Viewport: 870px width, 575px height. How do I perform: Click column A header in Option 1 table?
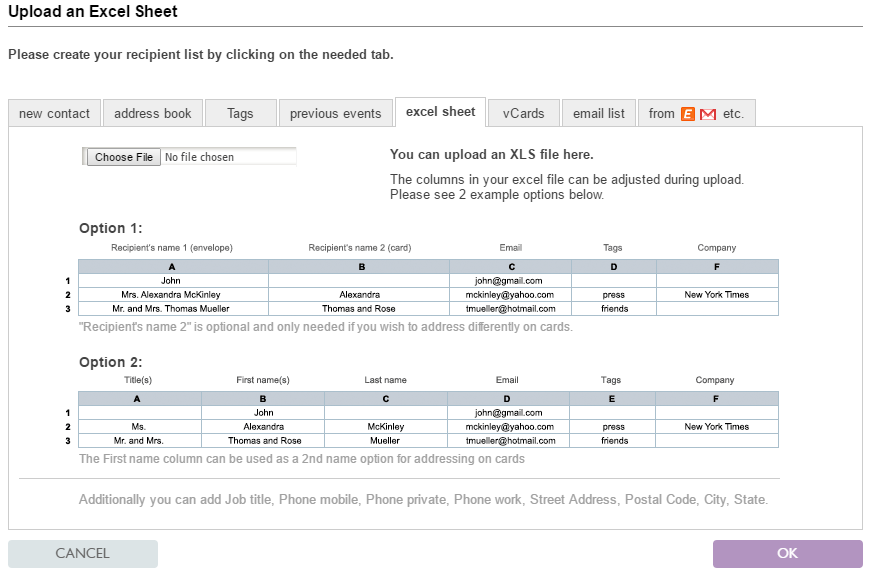tap(173, 267)
